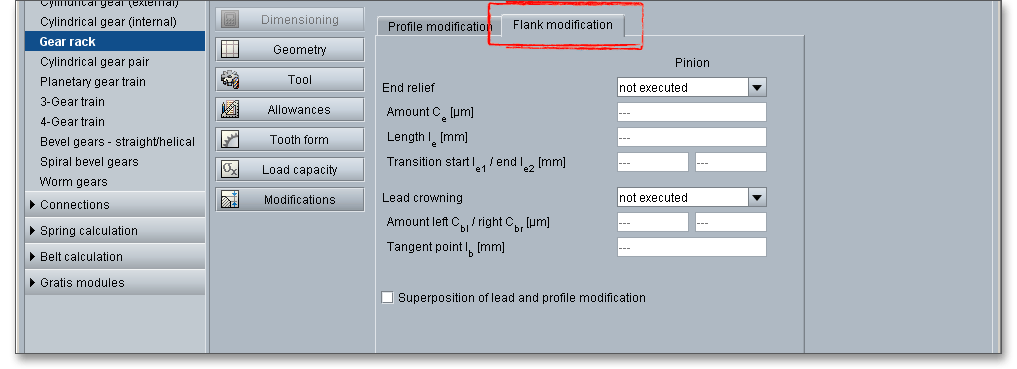The image size is (1017, 369).
Task: Open the Lead crowning dropdown
Action: (x=757, y=197)
